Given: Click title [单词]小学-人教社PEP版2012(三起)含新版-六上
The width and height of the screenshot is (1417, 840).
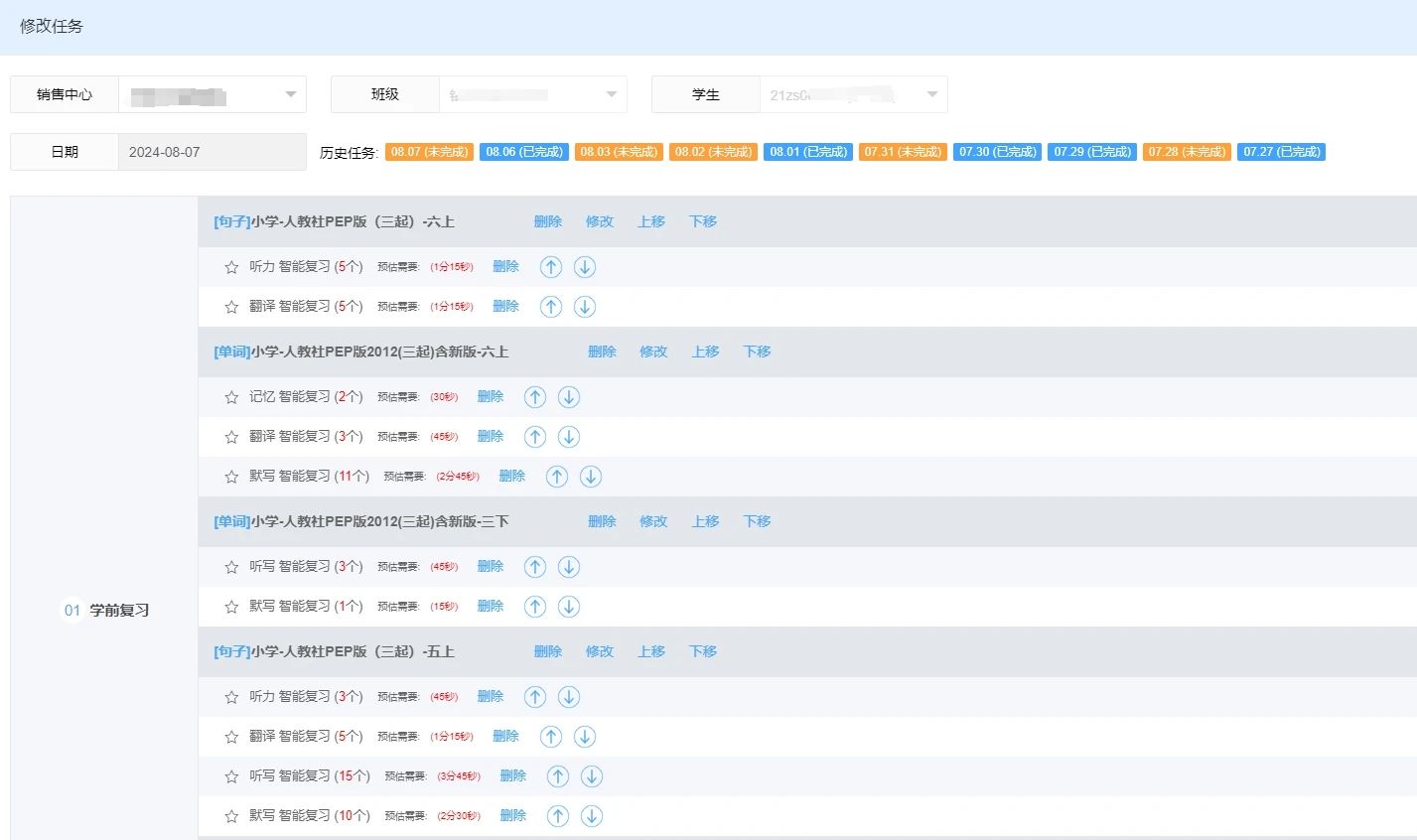Looking at the screenshot, I should coord(361,351).
